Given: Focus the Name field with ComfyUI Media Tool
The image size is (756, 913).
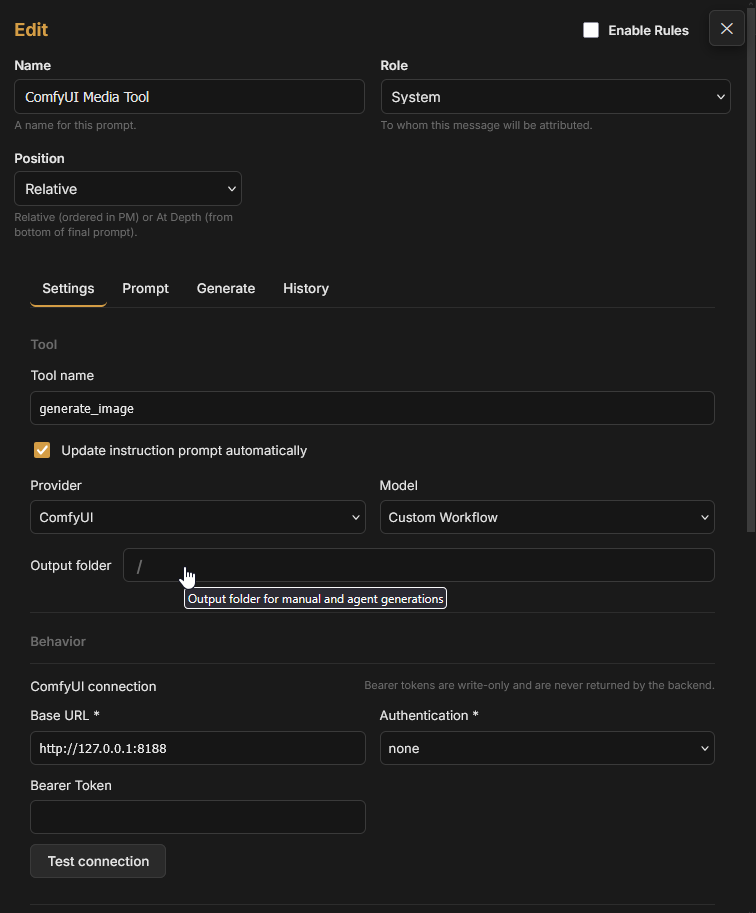Looking at the screenshot, I should [189, 97].
